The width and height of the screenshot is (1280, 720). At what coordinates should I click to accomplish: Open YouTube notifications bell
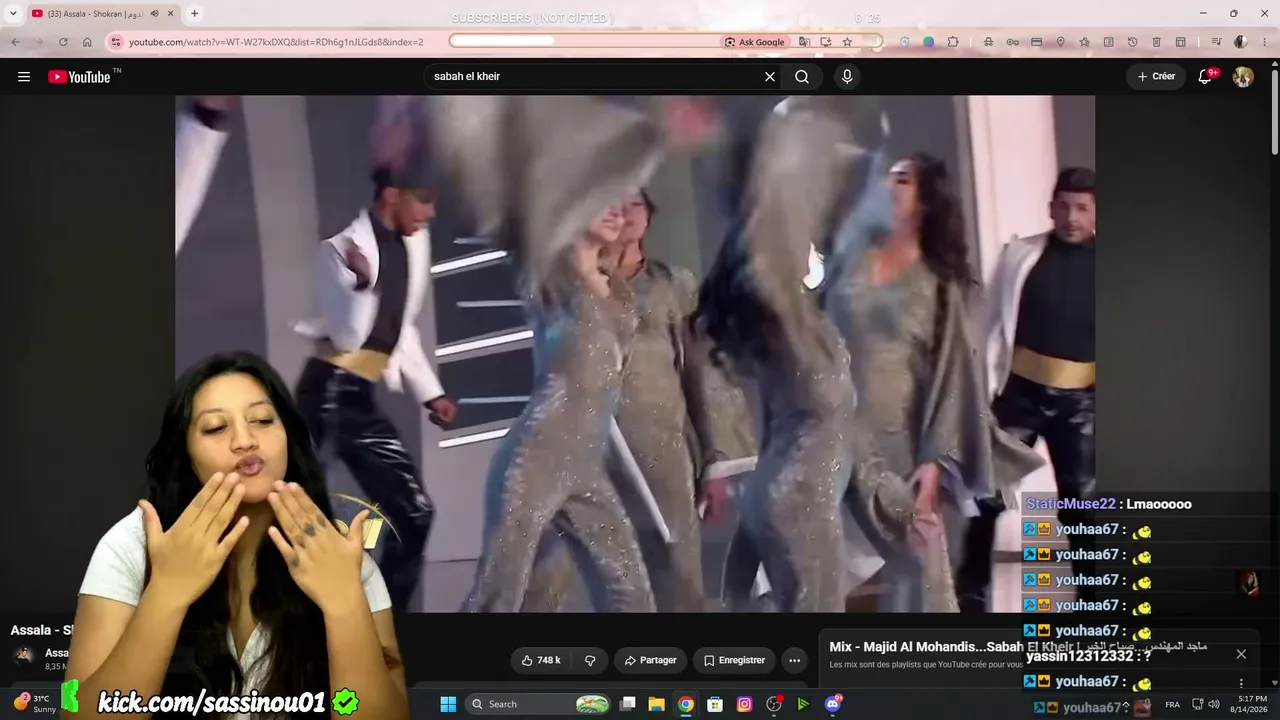coord(1206,77)
